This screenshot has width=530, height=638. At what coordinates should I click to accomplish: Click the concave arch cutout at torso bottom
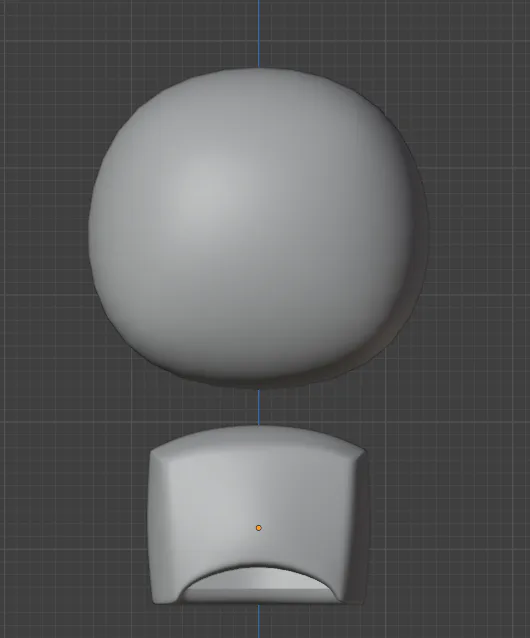tap(260, 583)
